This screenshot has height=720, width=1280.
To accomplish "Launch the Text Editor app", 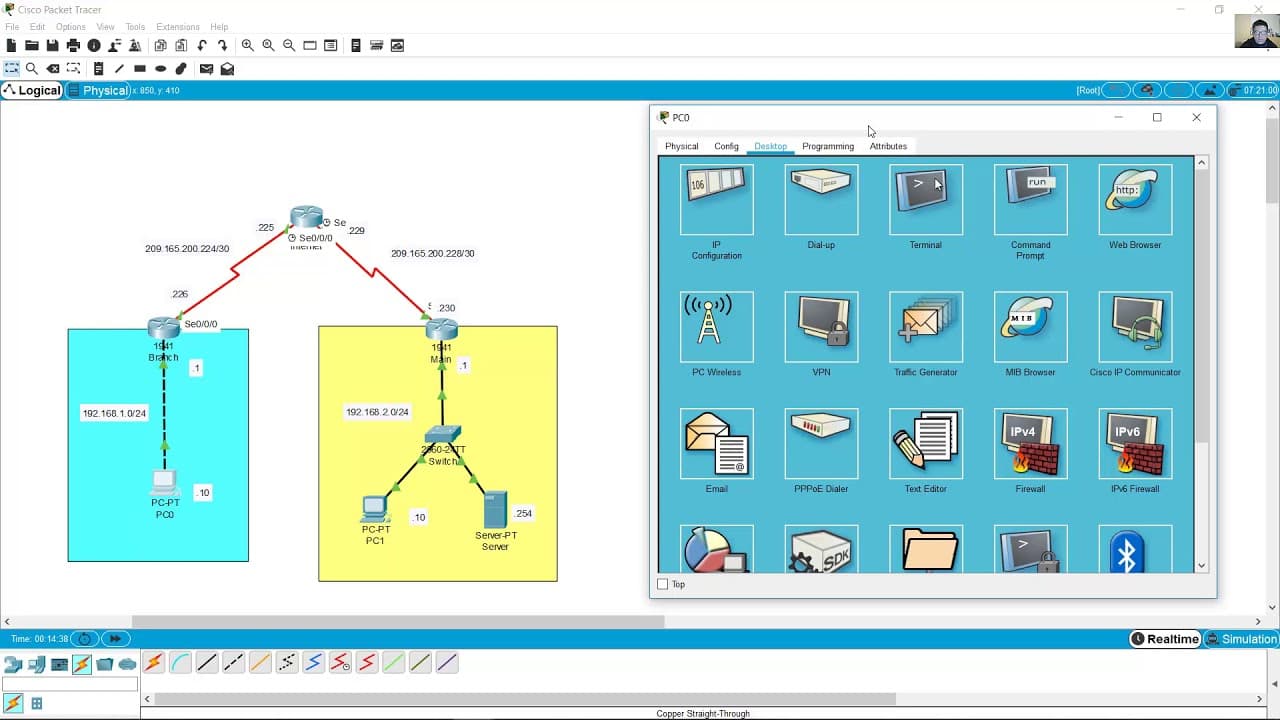I will [x=926, y=444].
